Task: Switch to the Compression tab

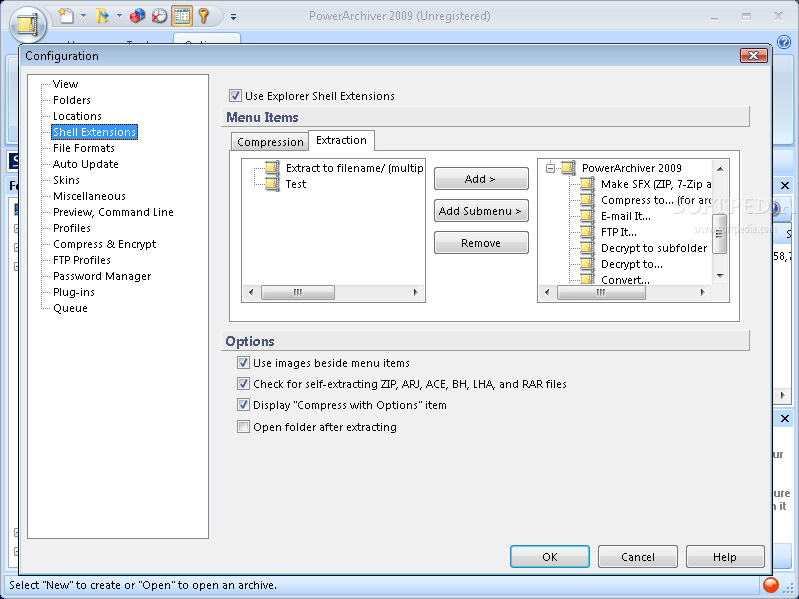Action: pos(270,142)
